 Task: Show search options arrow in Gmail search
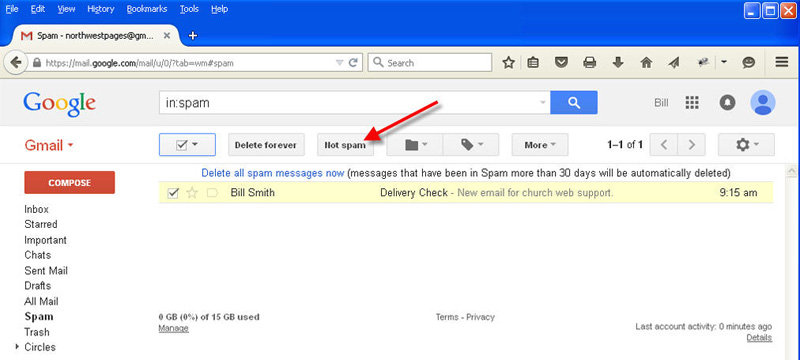click(543, 103)
